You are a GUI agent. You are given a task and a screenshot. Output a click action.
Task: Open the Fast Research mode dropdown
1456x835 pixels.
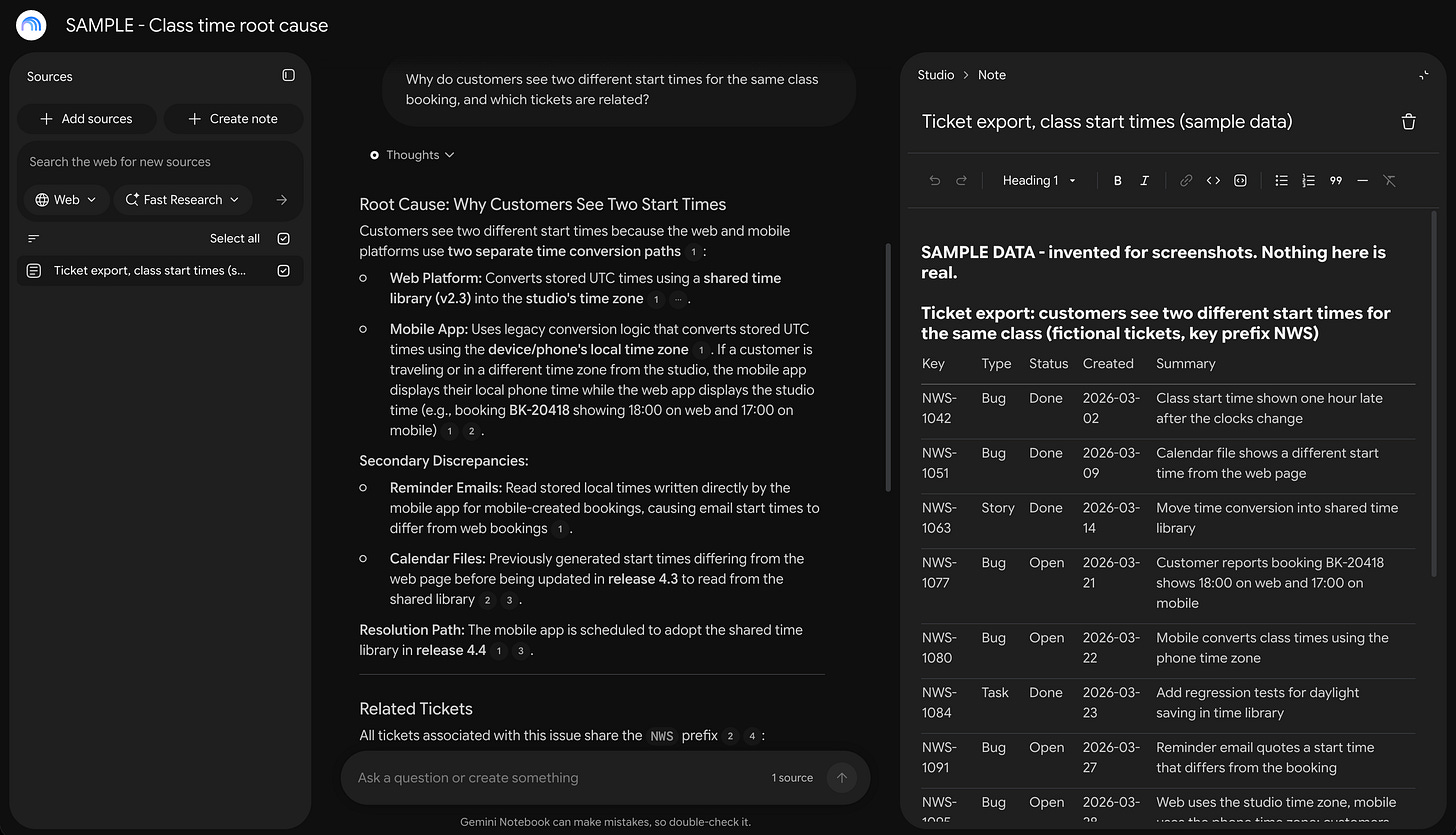tap(183, 200)
